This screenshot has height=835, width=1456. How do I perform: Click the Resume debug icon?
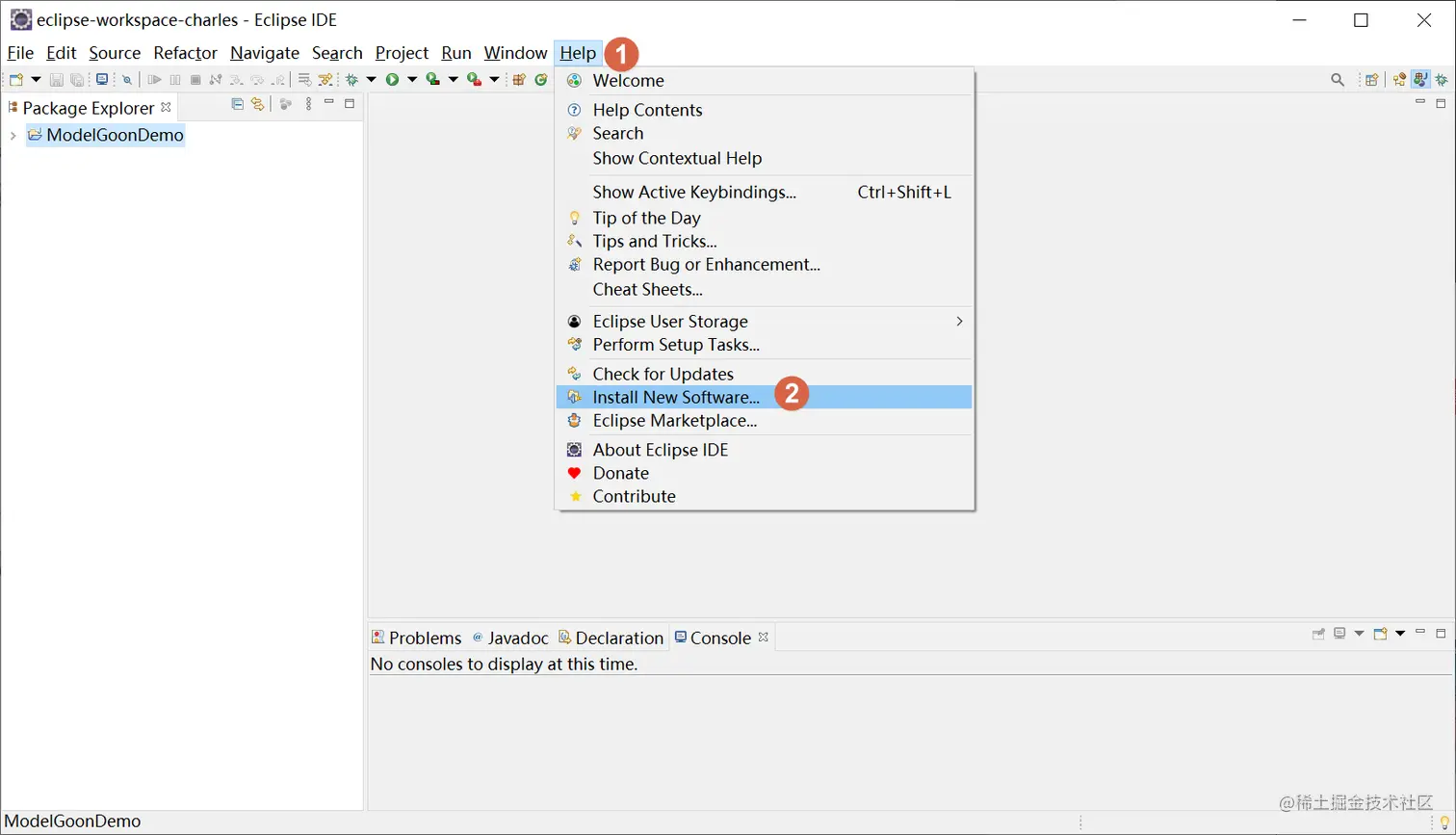(x=154, y=80)
